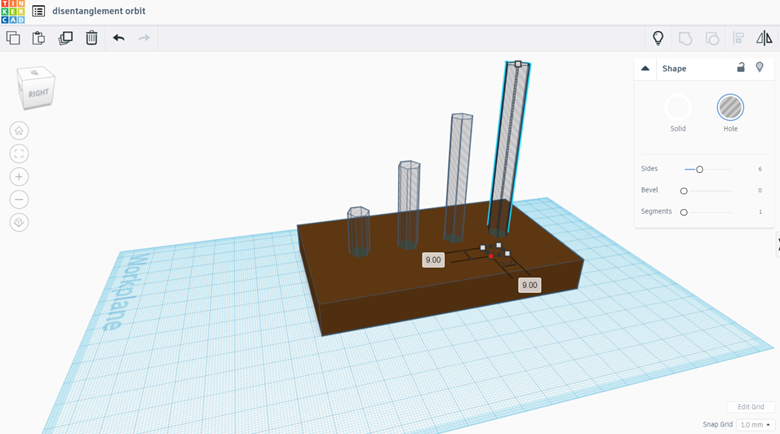Select the third hexagonal hole shape
Screen dimensions: 780x434
[459, 177]
